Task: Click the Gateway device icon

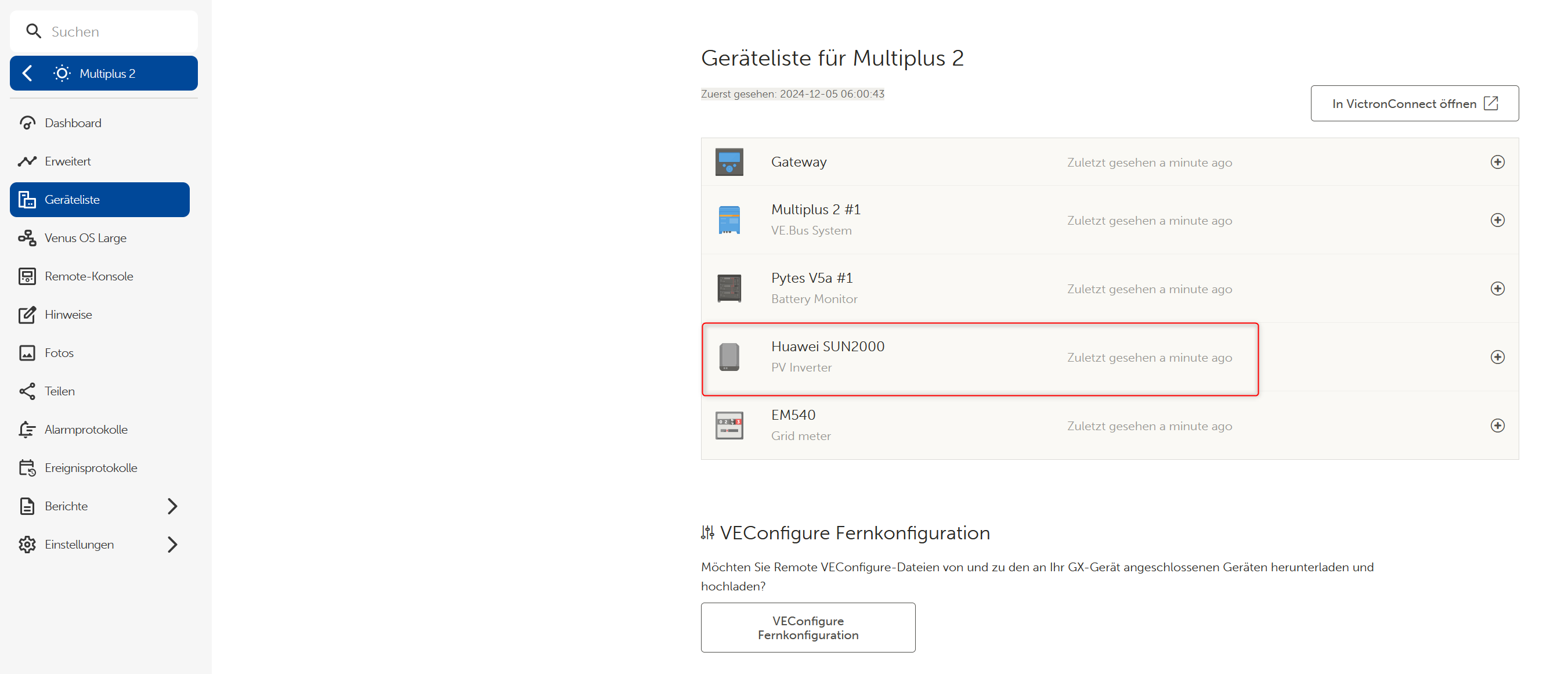Action: click(x=729, y=162)
